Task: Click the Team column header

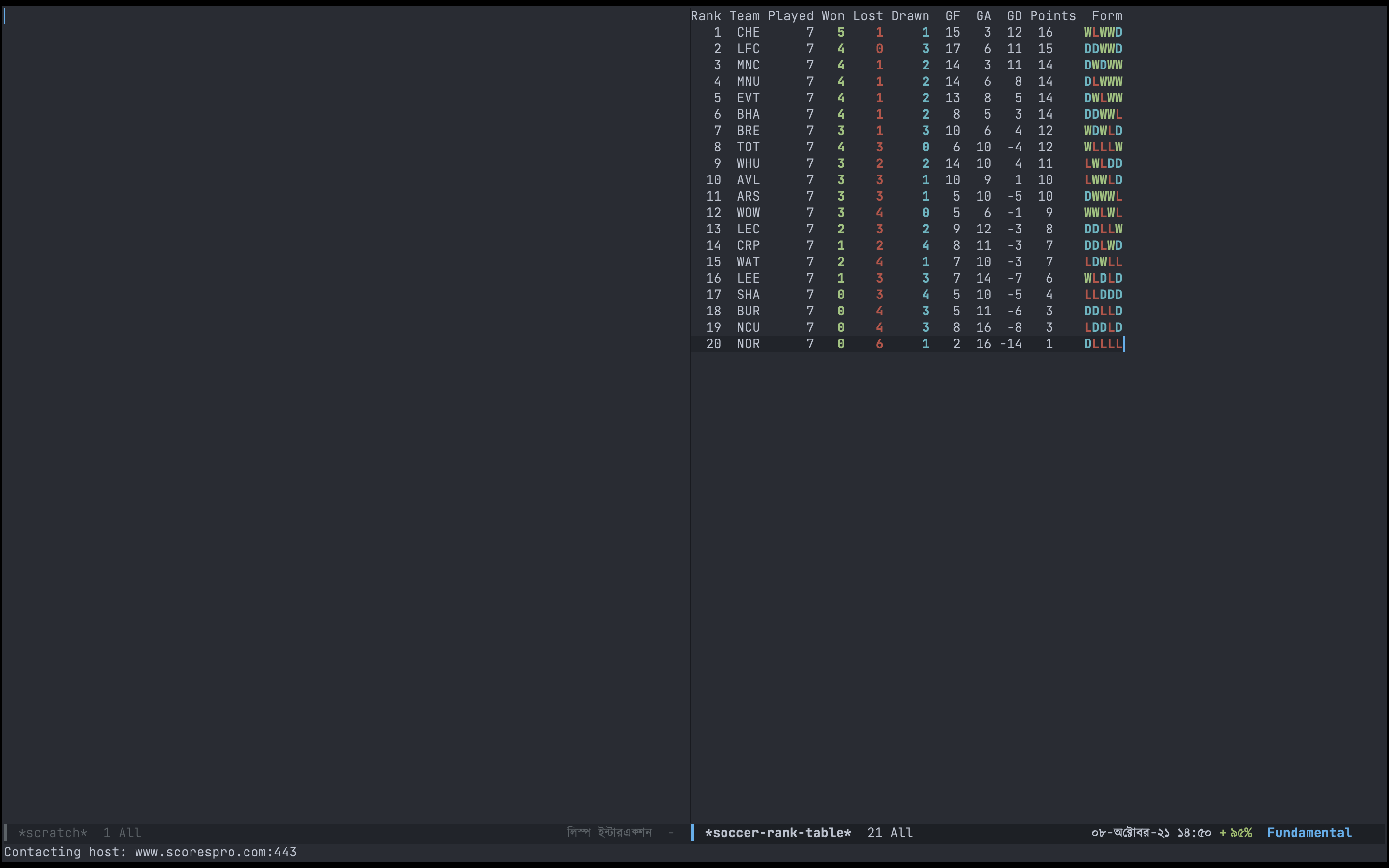Action: (745, 16)
